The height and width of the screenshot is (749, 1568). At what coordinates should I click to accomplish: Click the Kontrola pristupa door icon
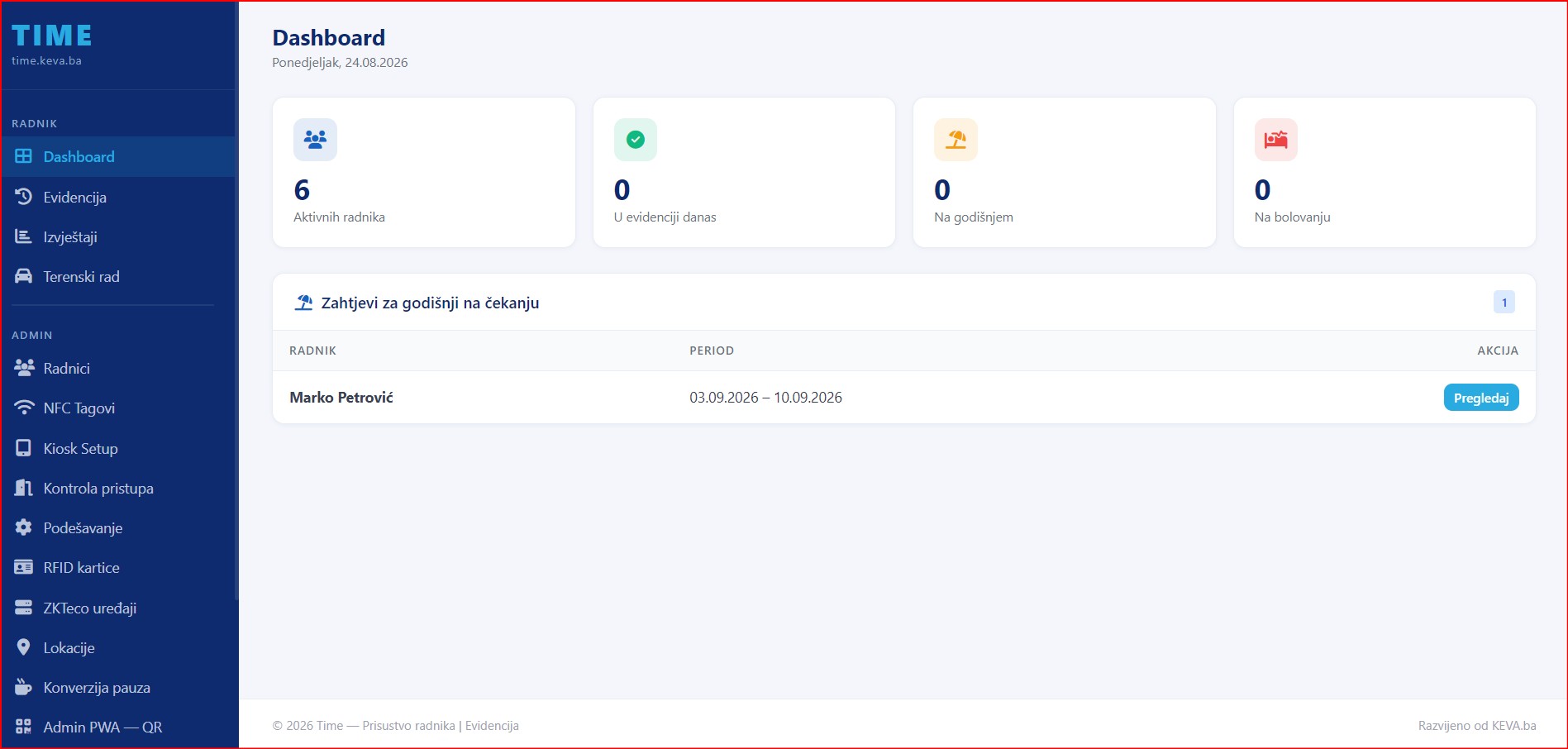[x=24, y=488]
